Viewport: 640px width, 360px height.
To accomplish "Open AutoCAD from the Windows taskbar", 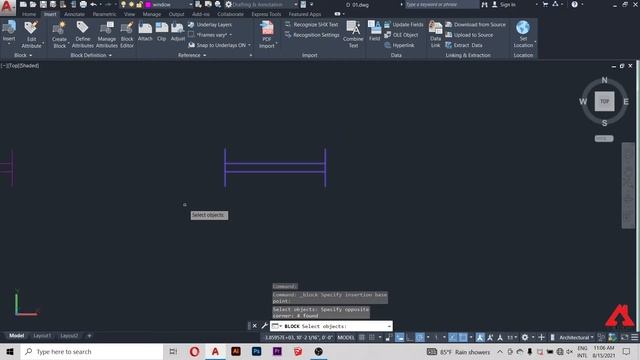I will 215,351.
